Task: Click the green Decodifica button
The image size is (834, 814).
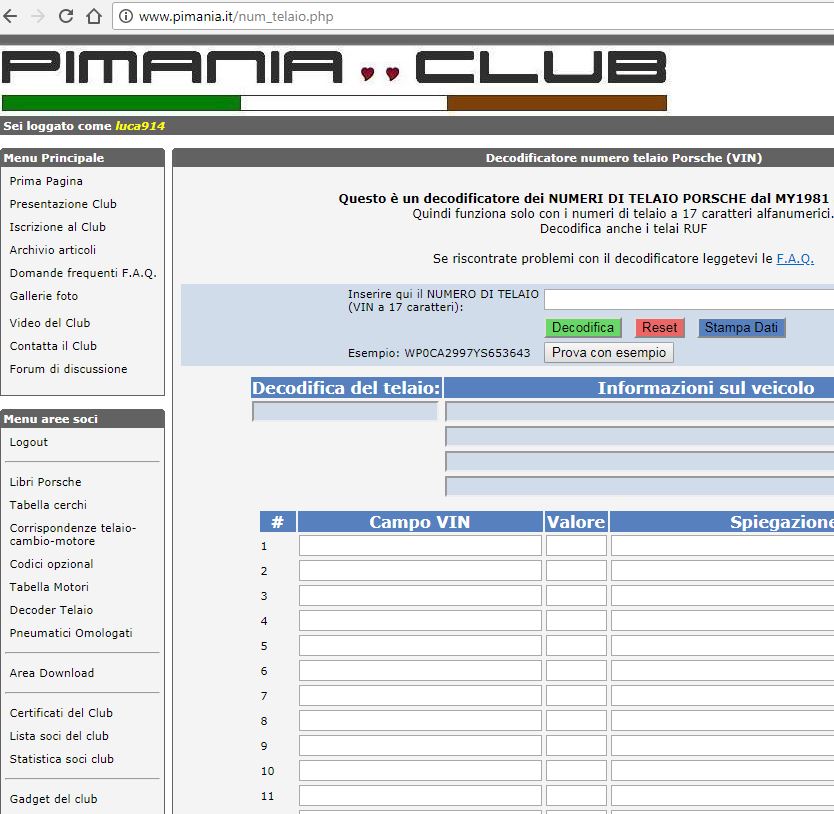Action: [583, 328]
